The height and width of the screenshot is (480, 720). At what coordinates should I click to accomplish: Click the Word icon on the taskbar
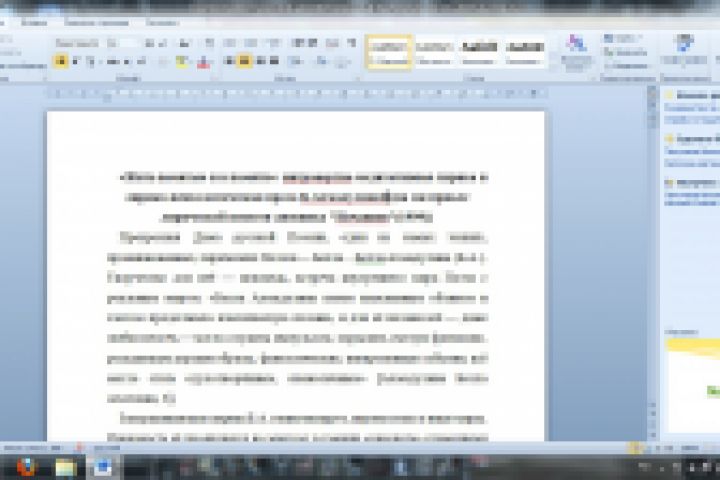[103, 467]
